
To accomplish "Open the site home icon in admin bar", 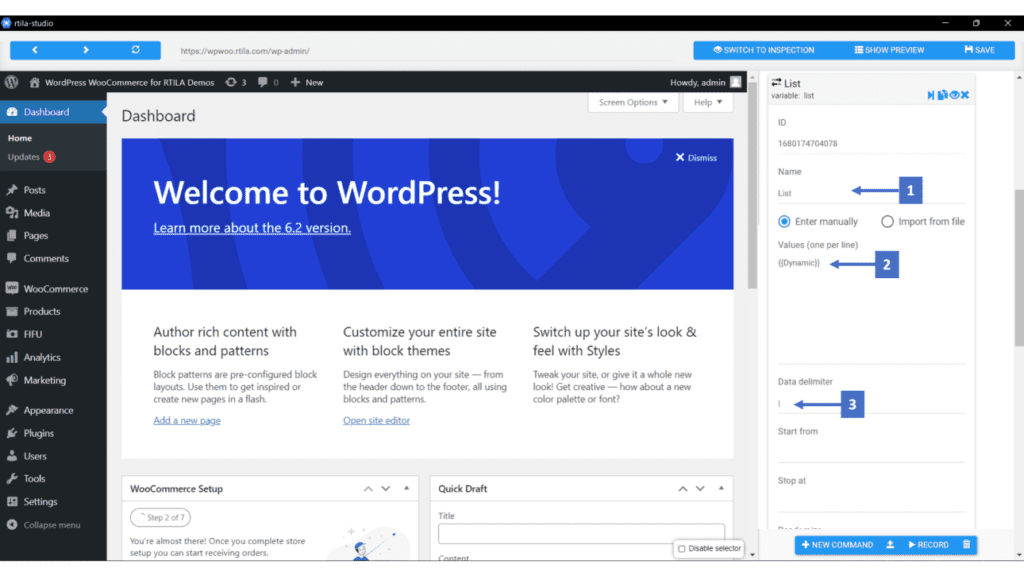I will pos(35,82).
